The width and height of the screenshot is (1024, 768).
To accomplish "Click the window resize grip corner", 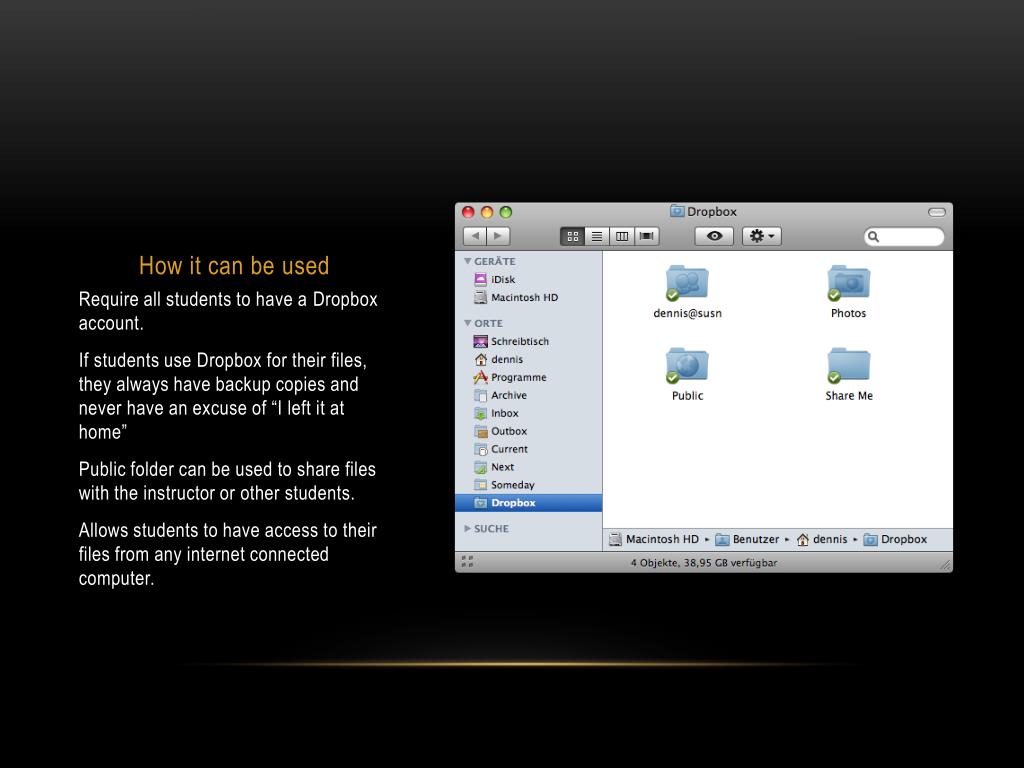I will coord(945,565).
